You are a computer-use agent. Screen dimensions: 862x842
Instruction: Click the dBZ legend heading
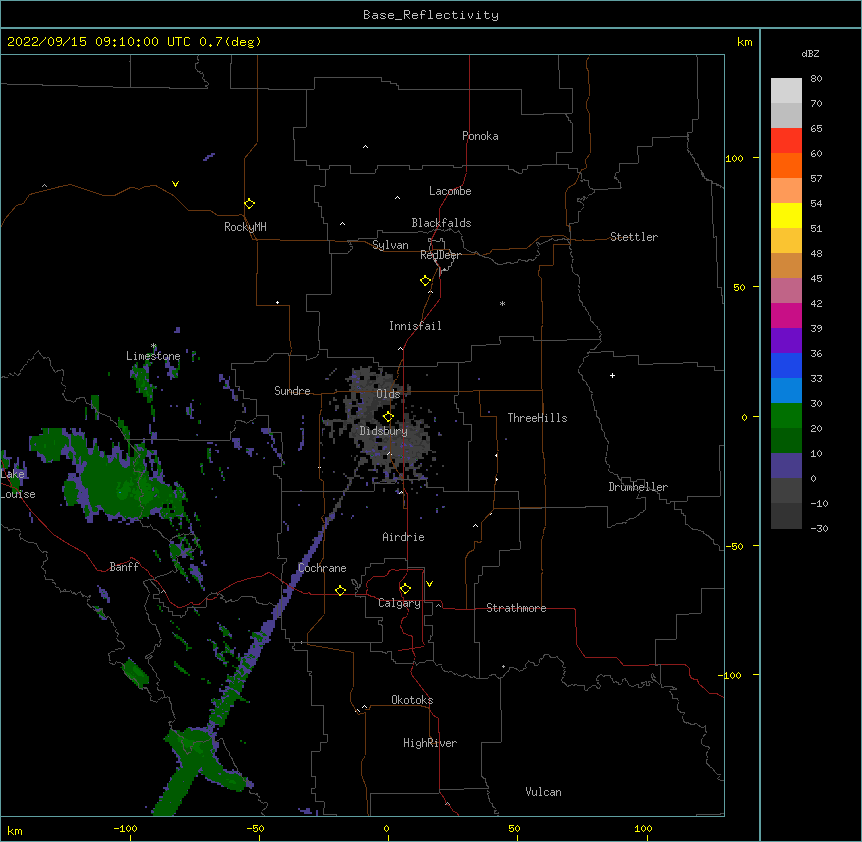[810, 53]
